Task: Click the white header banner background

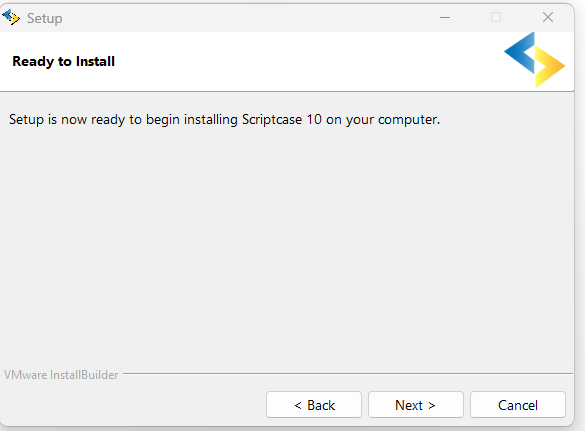Action: 298,62
